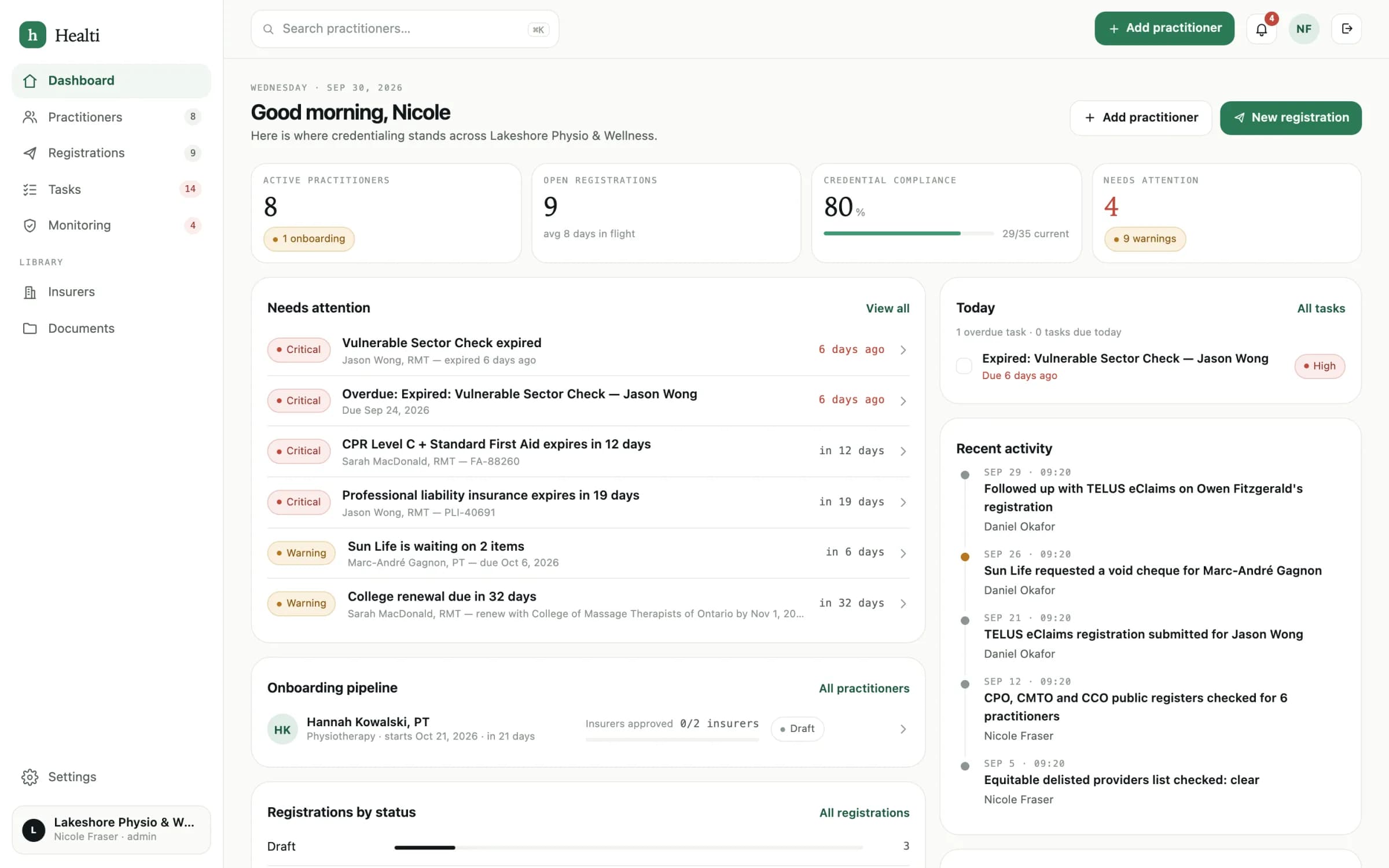Click the green Add practitioner header button
1389x868 pixels.
[1164, 28]
